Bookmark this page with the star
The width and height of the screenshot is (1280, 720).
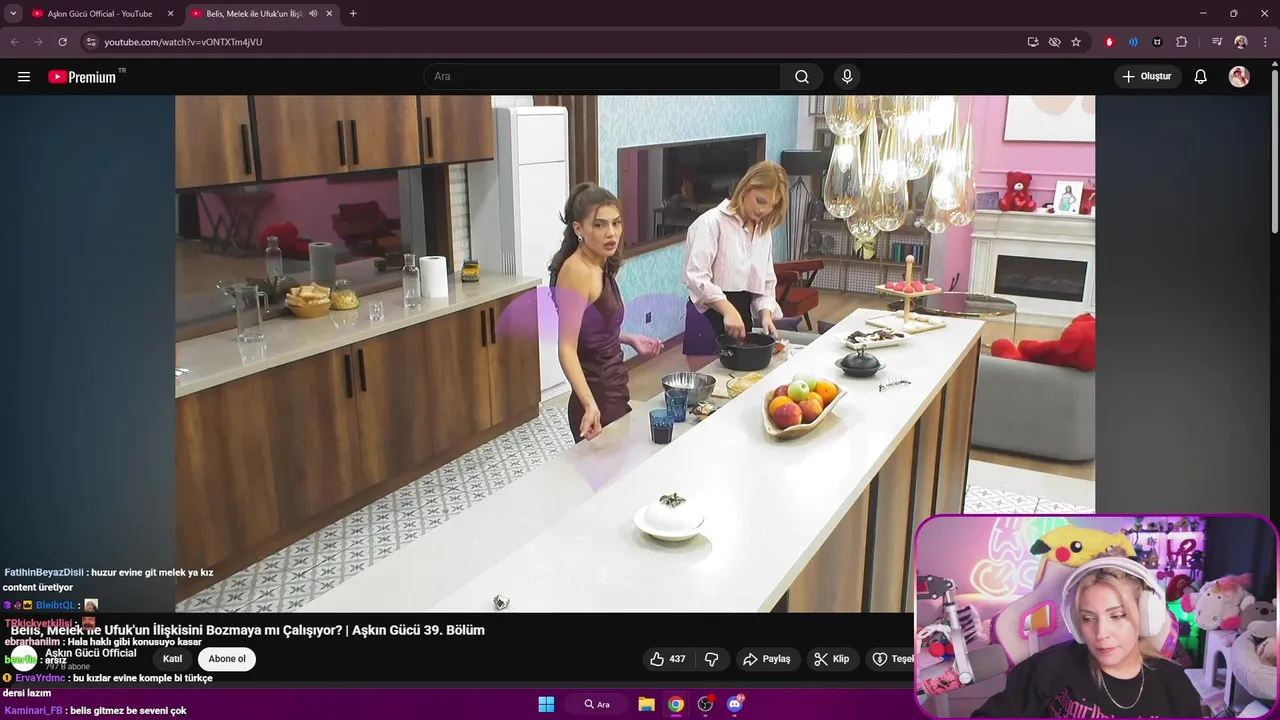(1076, 42)
